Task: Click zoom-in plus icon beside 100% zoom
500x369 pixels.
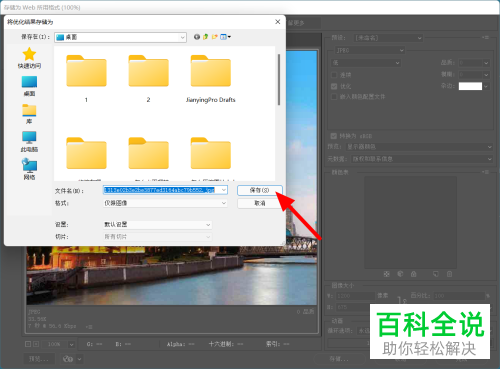Action: coord(36,344)
